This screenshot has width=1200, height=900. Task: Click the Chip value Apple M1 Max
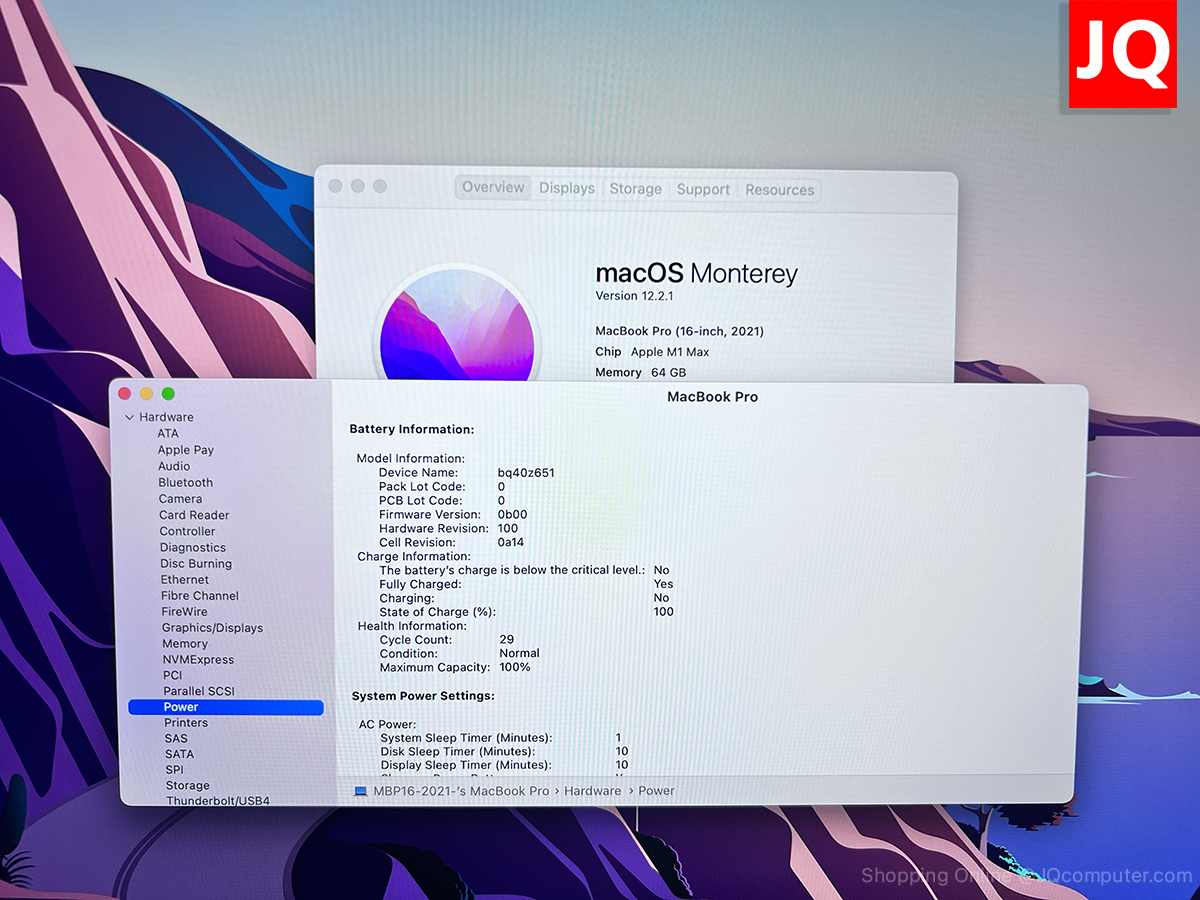click(670, 352)
